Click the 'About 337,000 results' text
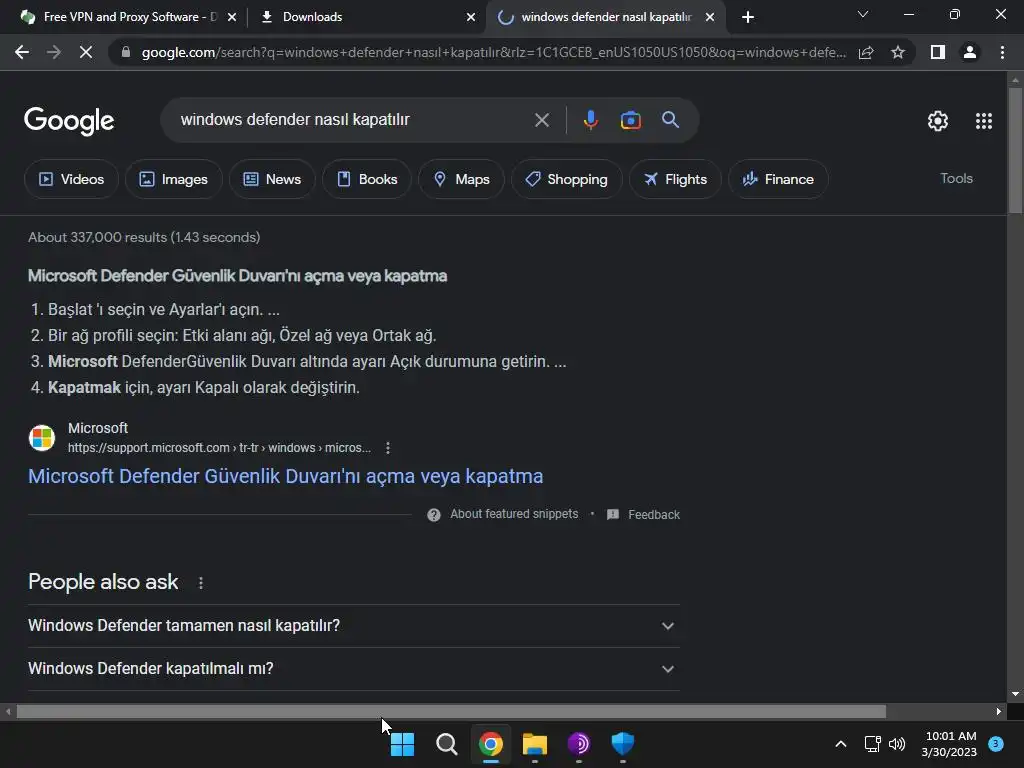This screenshot has width=1024, height=768. pos(144,237)
